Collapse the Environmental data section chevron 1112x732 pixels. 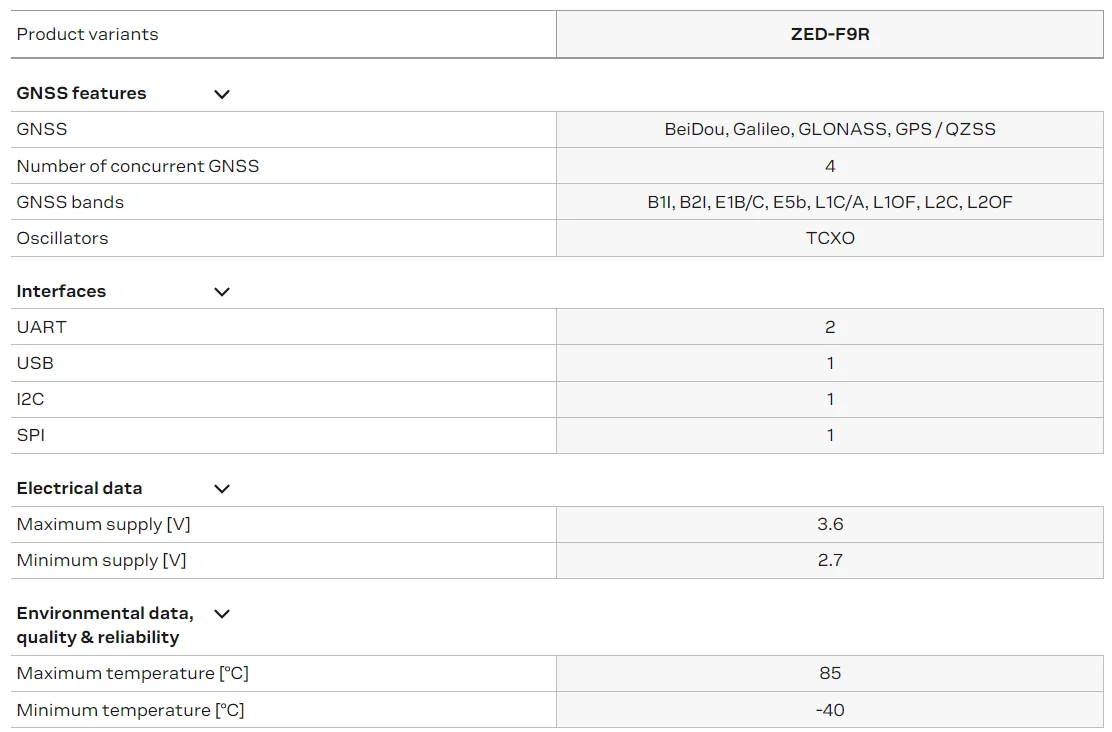[x=222, y=614]
